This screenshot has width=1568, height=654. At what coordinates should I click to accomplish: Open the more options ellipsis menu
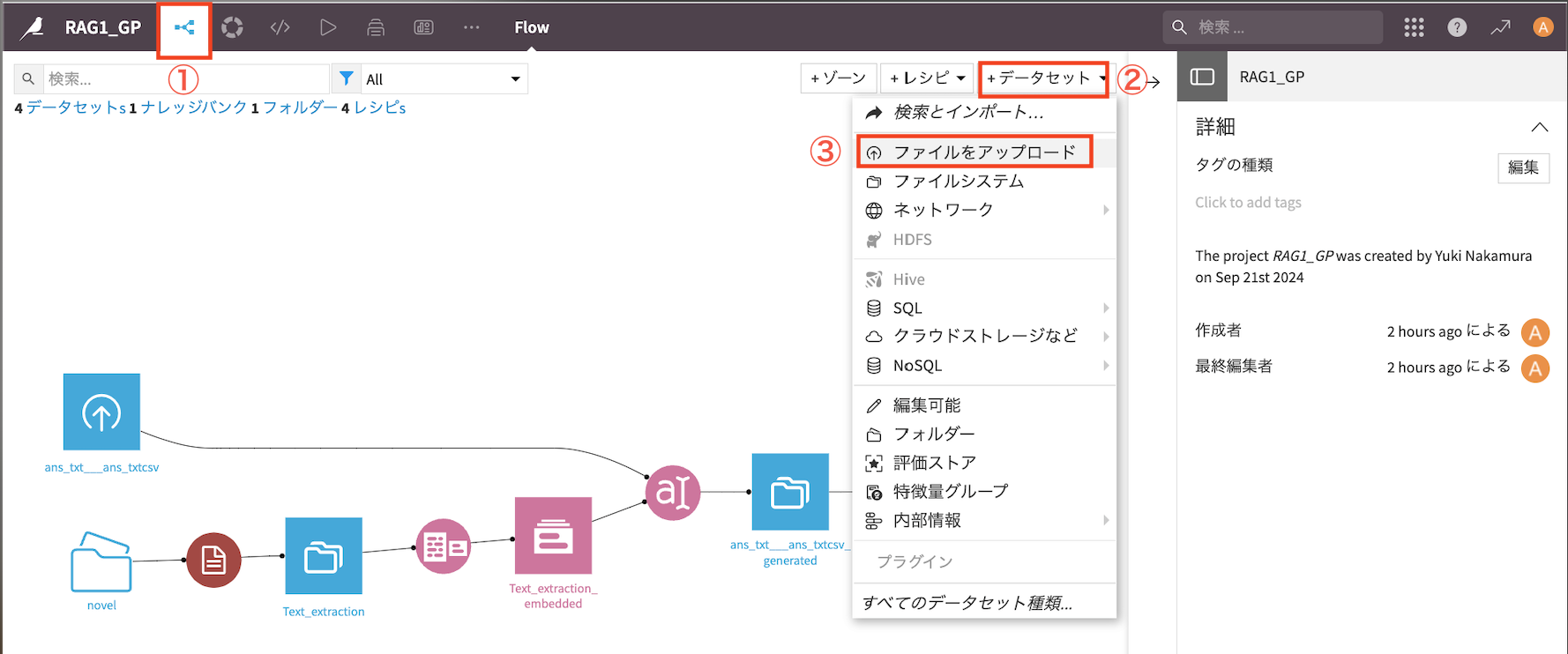472,27
